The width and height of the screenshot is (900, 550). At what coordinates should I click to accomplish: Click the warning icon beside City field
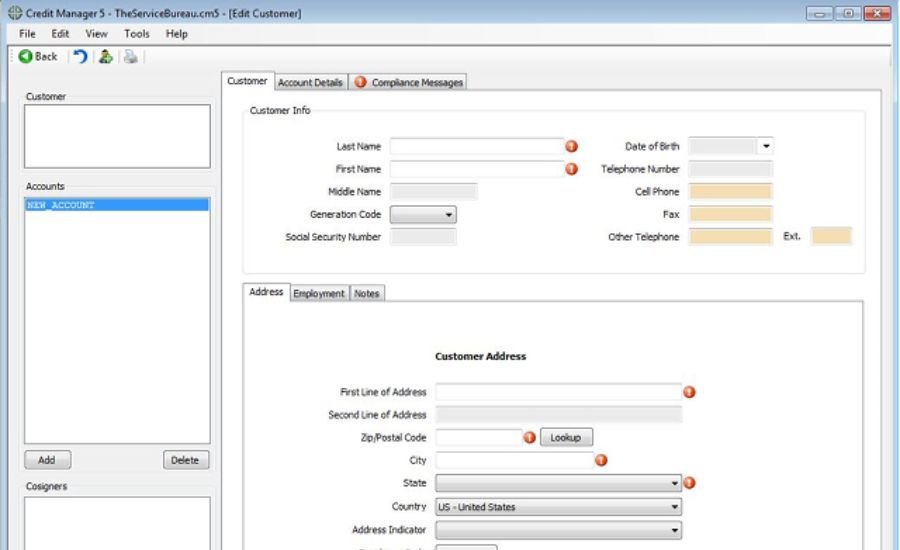tap(601, 460)
